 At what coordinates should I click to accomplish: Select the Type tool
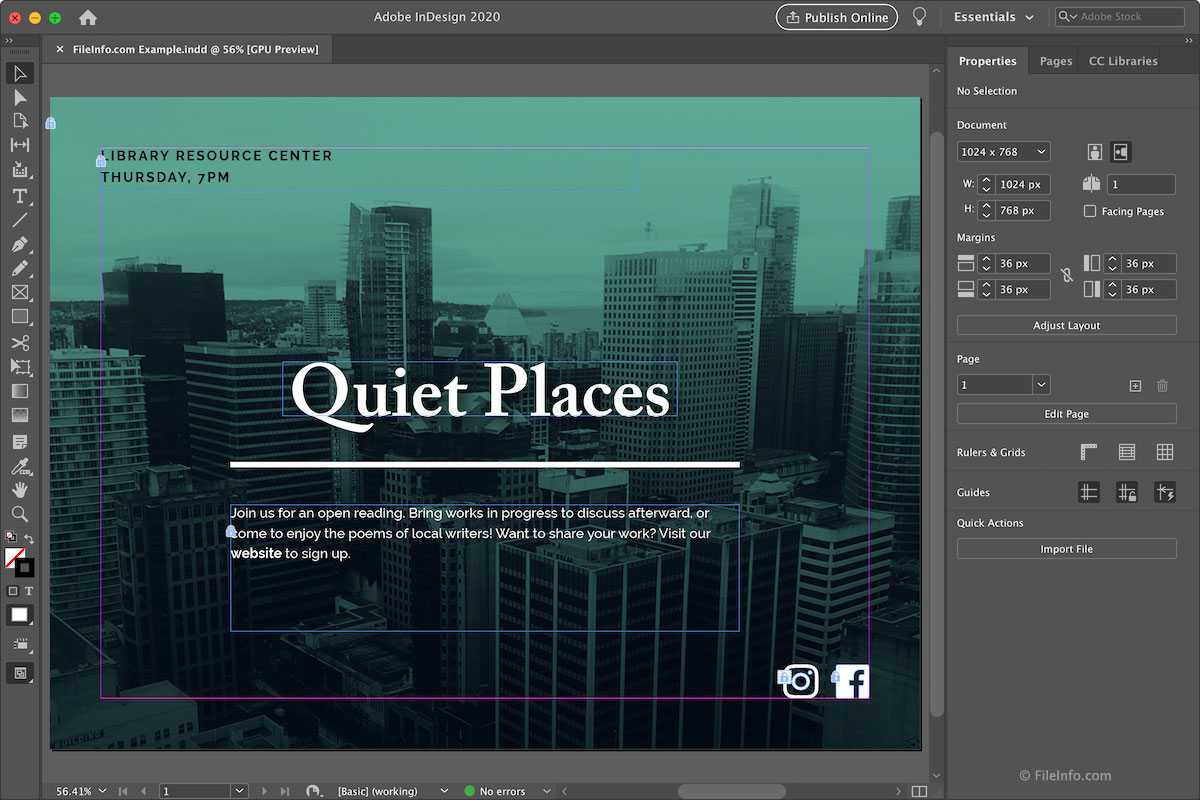[x=19, y=196]
